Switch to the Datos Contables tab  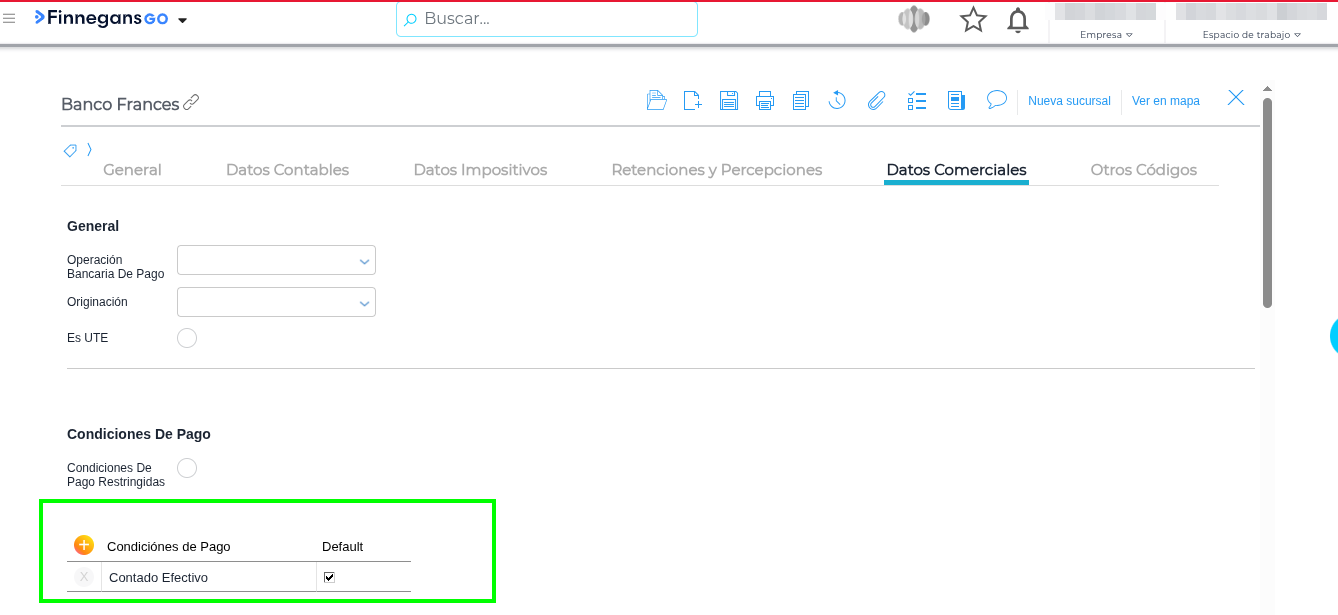pos(287,170)
